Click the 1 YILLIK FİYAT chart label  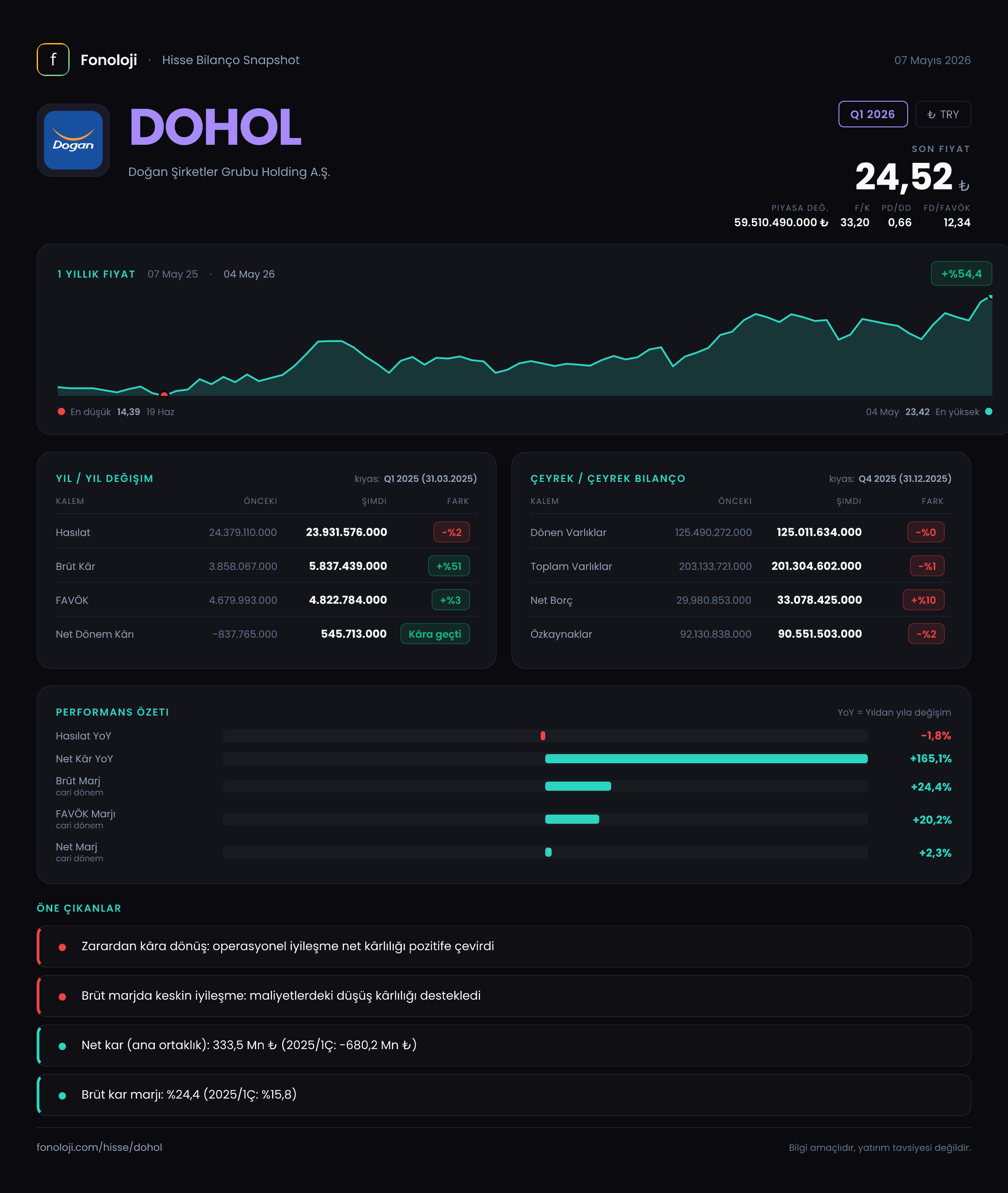97,274
